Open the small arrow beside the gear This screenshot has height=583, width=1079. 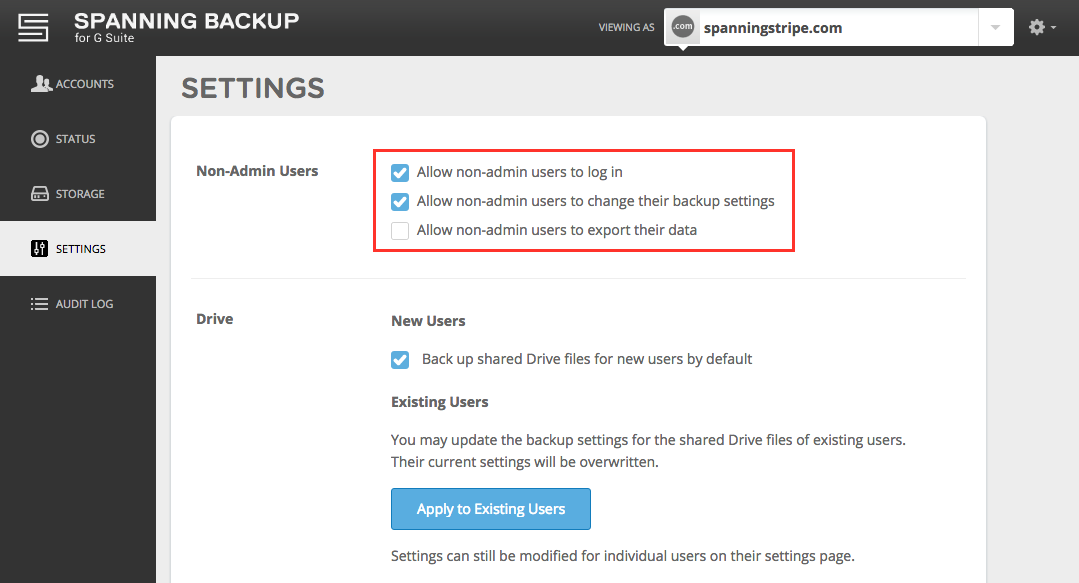click(x=1054, y=29)
